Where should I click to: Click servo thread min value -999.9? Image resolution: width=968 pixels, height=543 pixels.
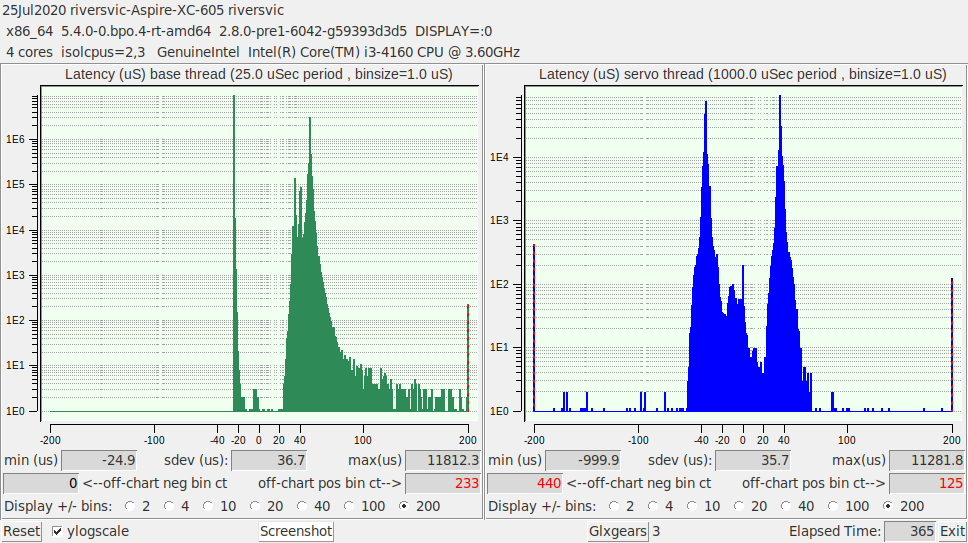click(x=583, y=460)
